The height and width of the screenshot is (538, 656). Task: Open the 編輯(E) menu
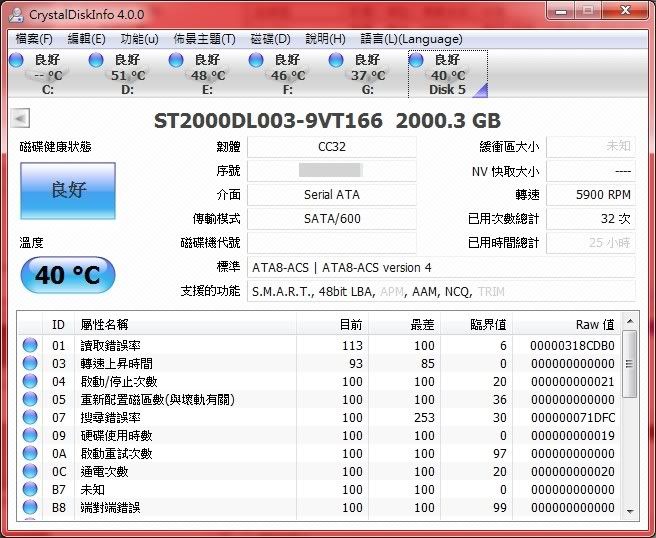tap(86, 39)
